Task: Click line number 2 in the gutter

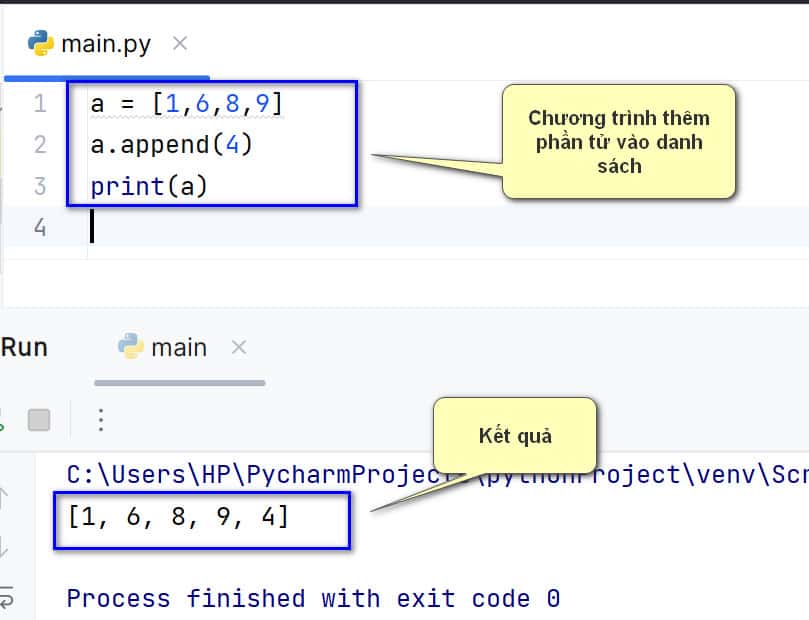Action: 40,144
